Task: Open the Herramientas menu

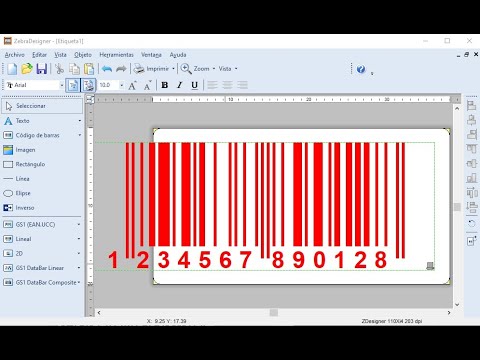Action: [116, 55]
